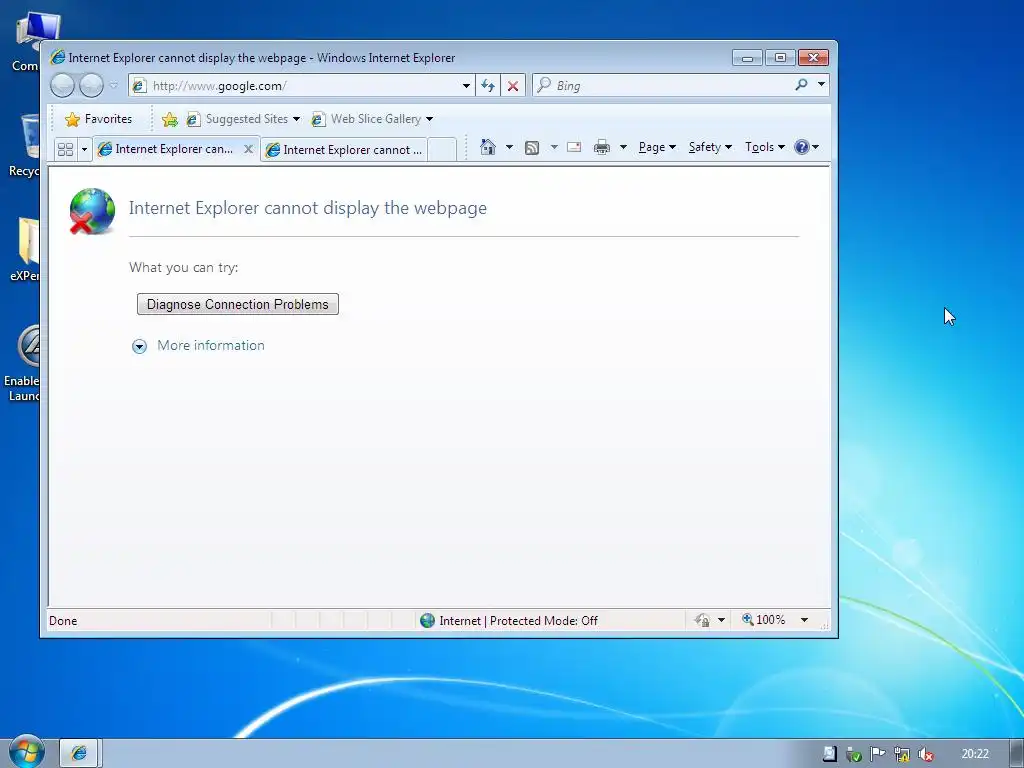1024x768 pixels.
Task: Expand the address bar autocomplete dropdown
Action: 466,86
